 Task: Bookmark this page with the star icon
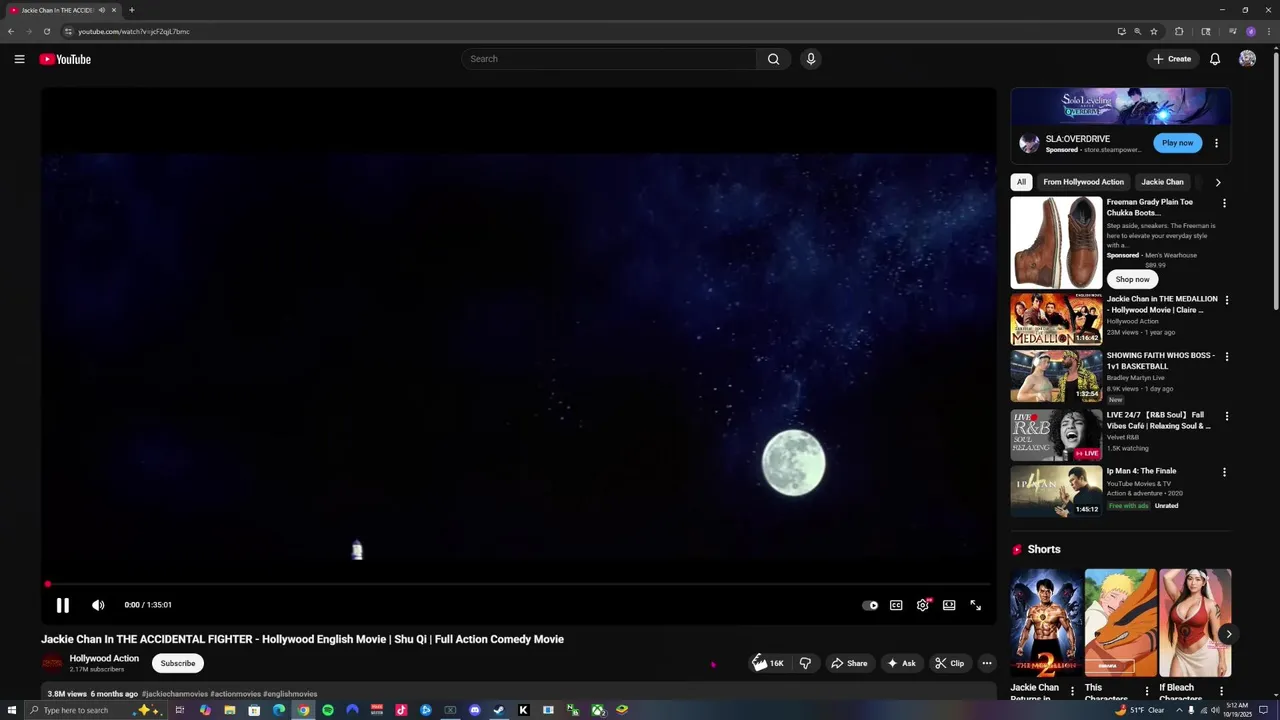pos(1154,31)
